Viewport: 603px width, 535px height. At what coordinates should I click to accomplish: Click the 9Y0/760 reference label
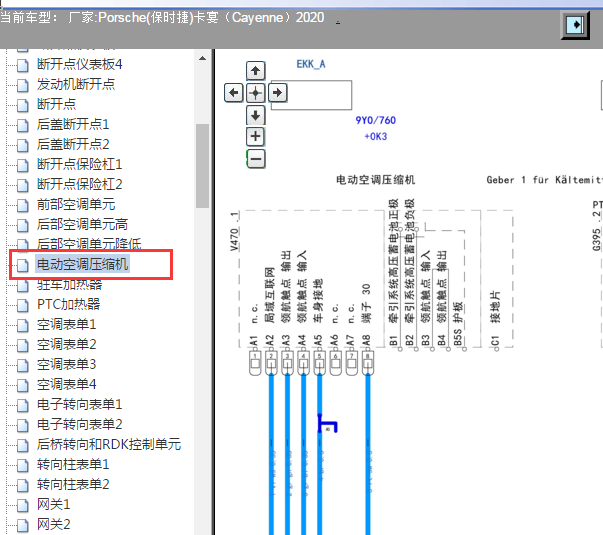click(376, 120)
